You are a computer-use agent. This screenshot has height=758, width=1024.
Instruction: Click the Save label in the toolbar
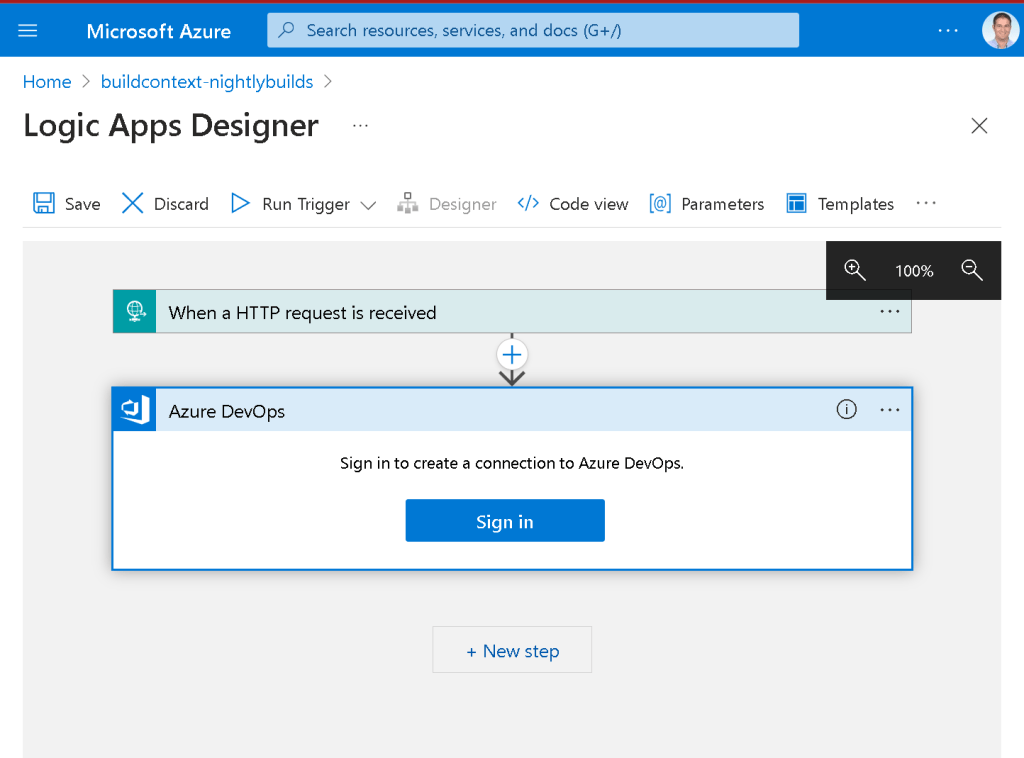pos(82,204)
